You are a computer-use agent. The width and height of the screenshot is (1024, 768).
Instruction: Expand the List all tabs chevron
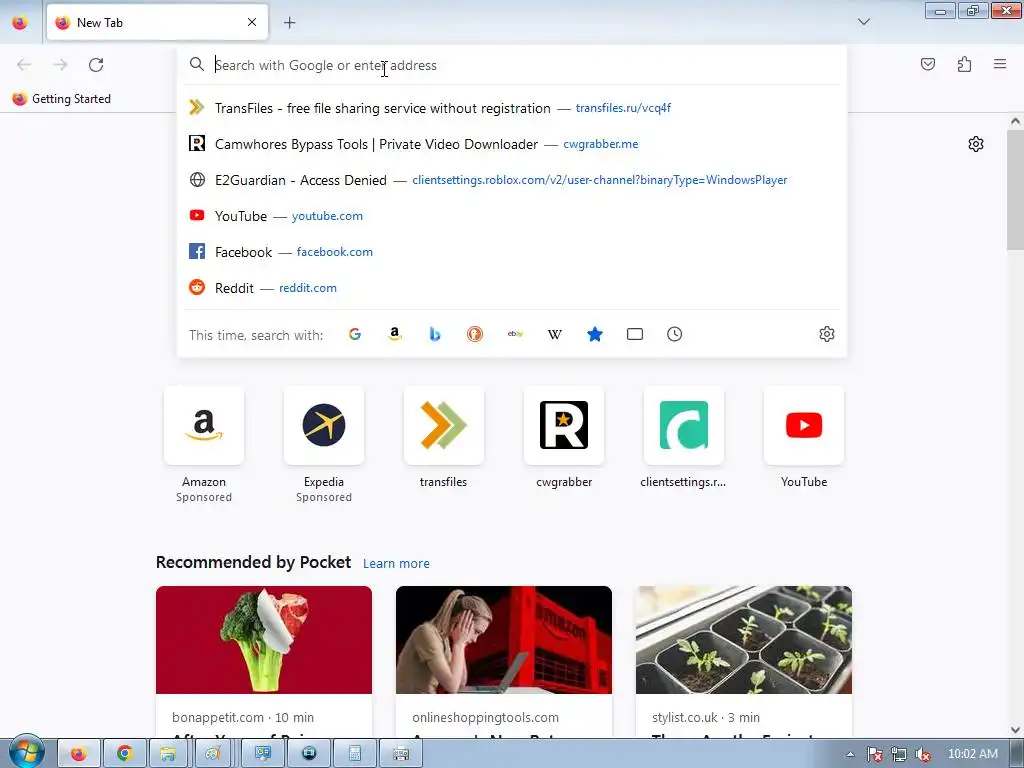[x=864, y=22]
